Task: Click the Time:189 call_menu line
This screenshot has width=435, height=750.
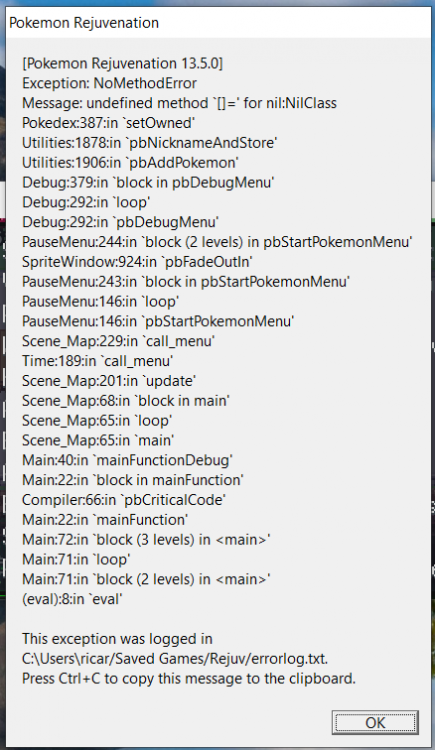Action: pos(98,361)
